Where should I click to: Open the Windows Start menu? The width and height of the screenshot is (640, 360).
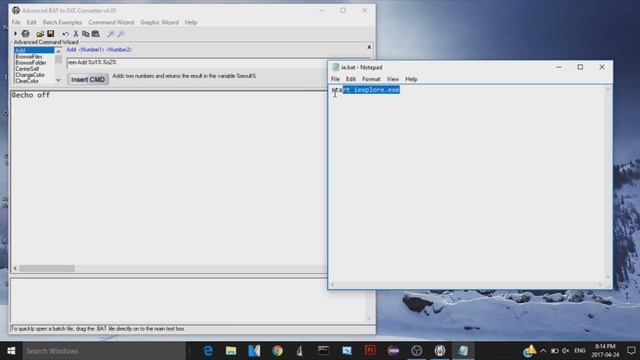[11, 351]
